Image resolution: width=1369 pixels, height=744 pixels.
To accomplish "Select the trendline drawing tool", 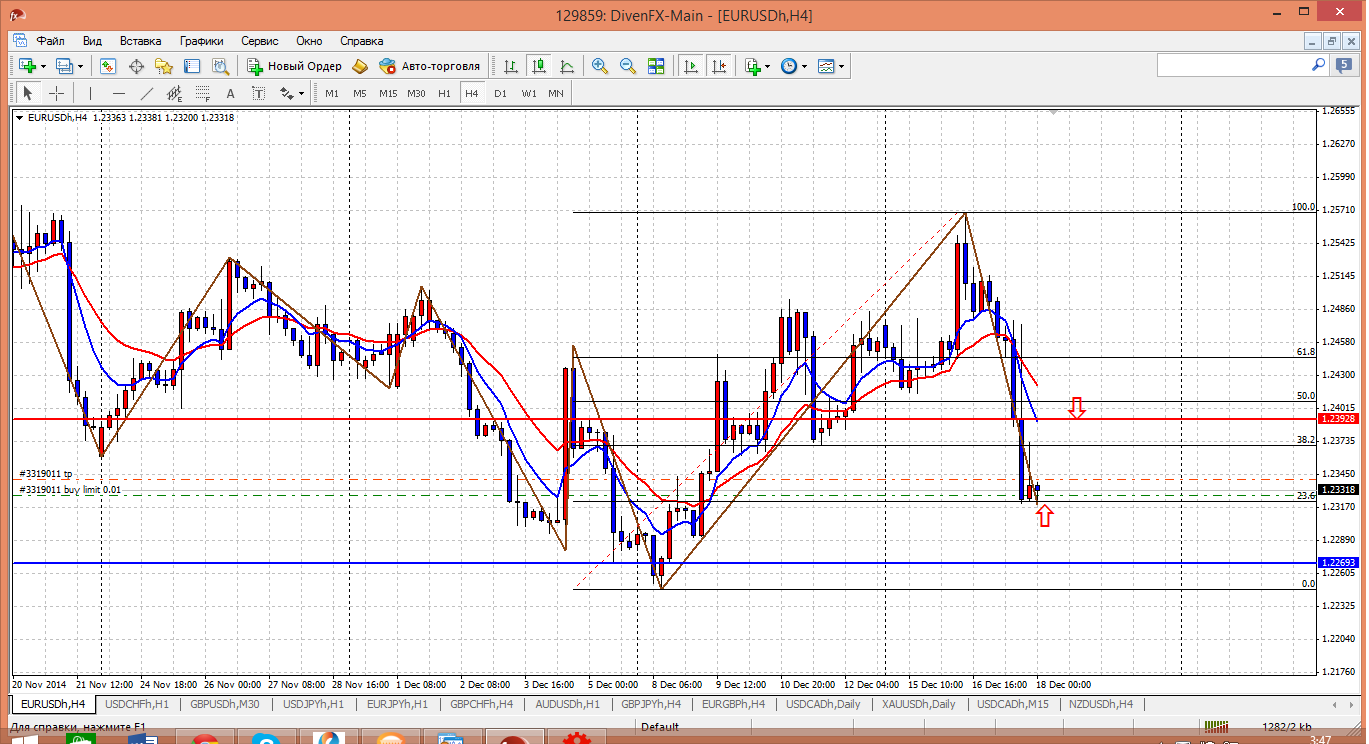I will [x=147, y=93].
